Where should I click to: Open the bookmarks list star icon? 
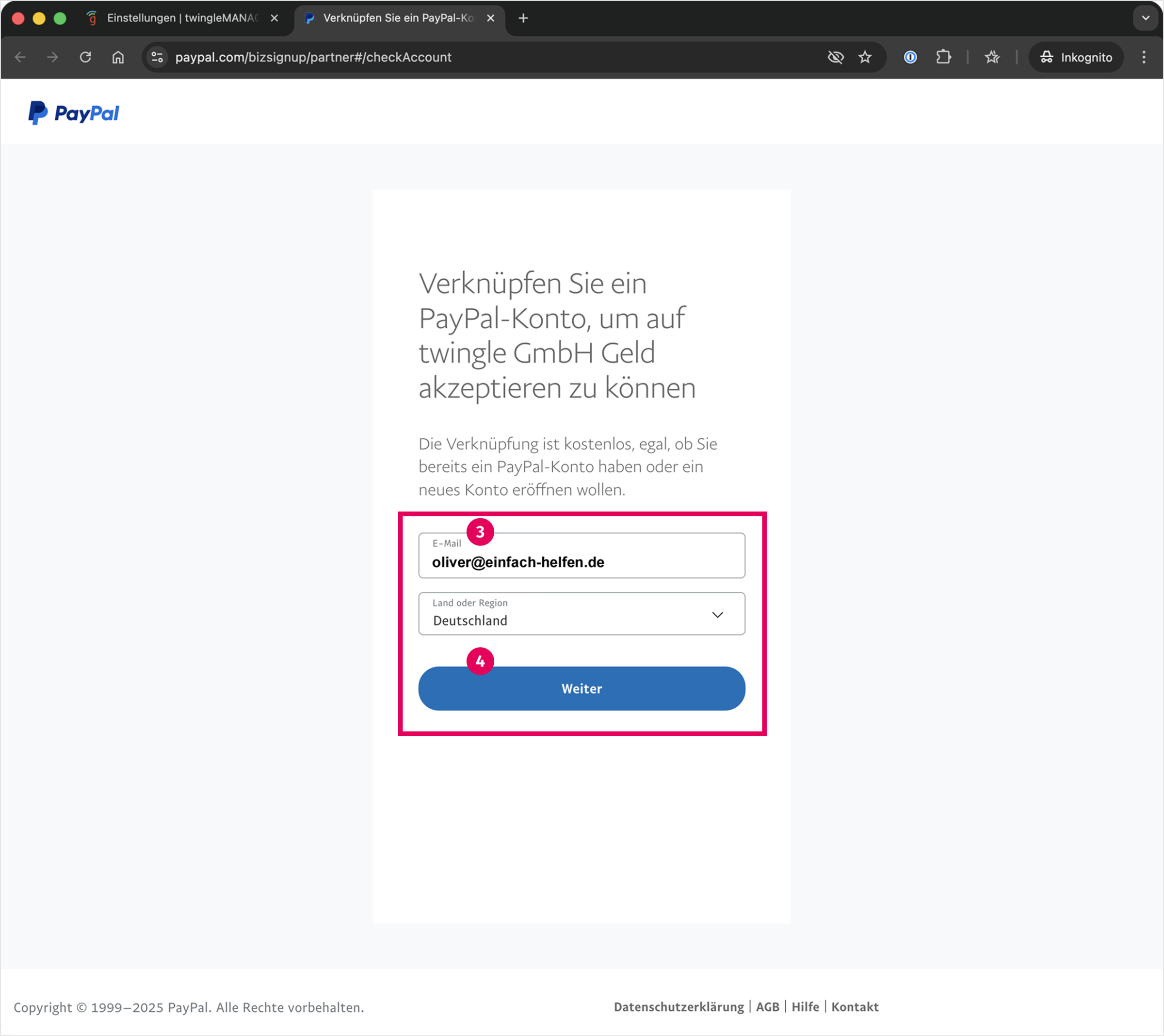click(x=992, y=57)
